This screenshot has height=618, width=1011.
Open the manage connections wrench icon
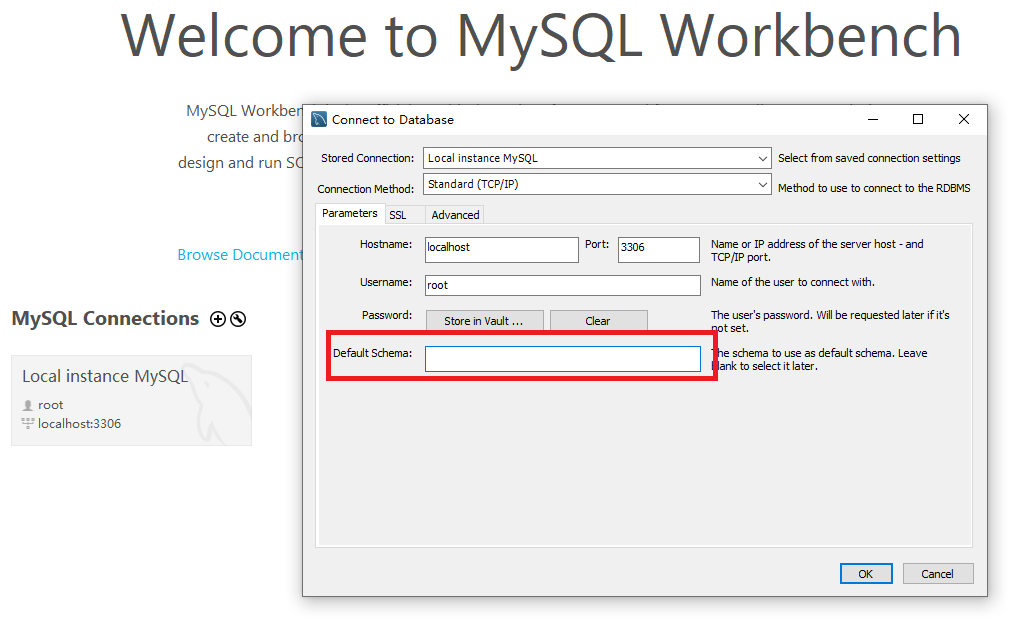tap(238, 319)
